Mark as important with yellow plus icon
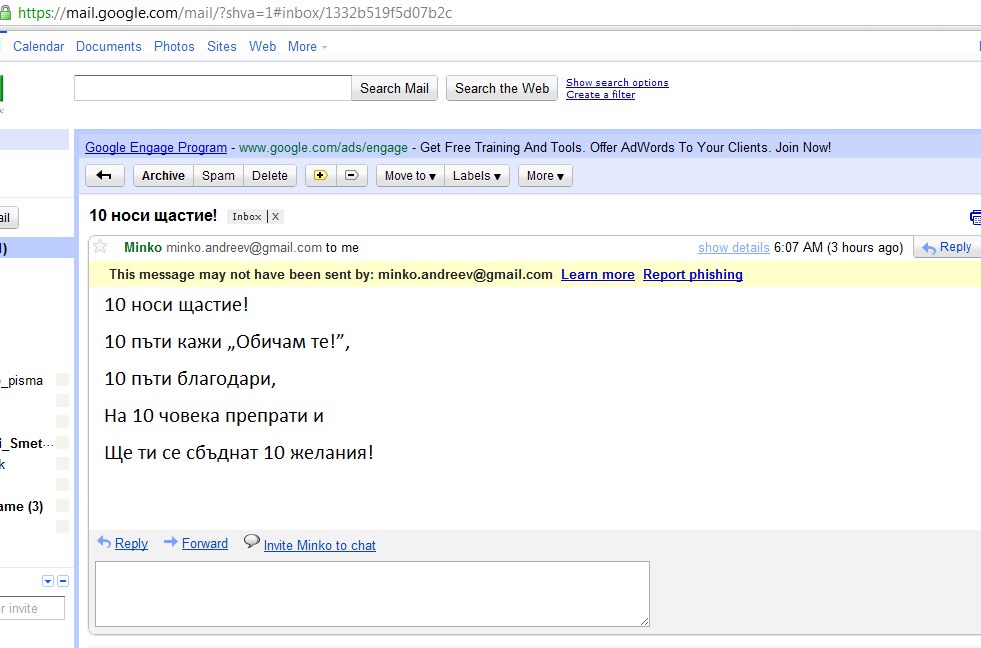Image resolution: width=981 pixels, height=648 pixels. point(320,176)
